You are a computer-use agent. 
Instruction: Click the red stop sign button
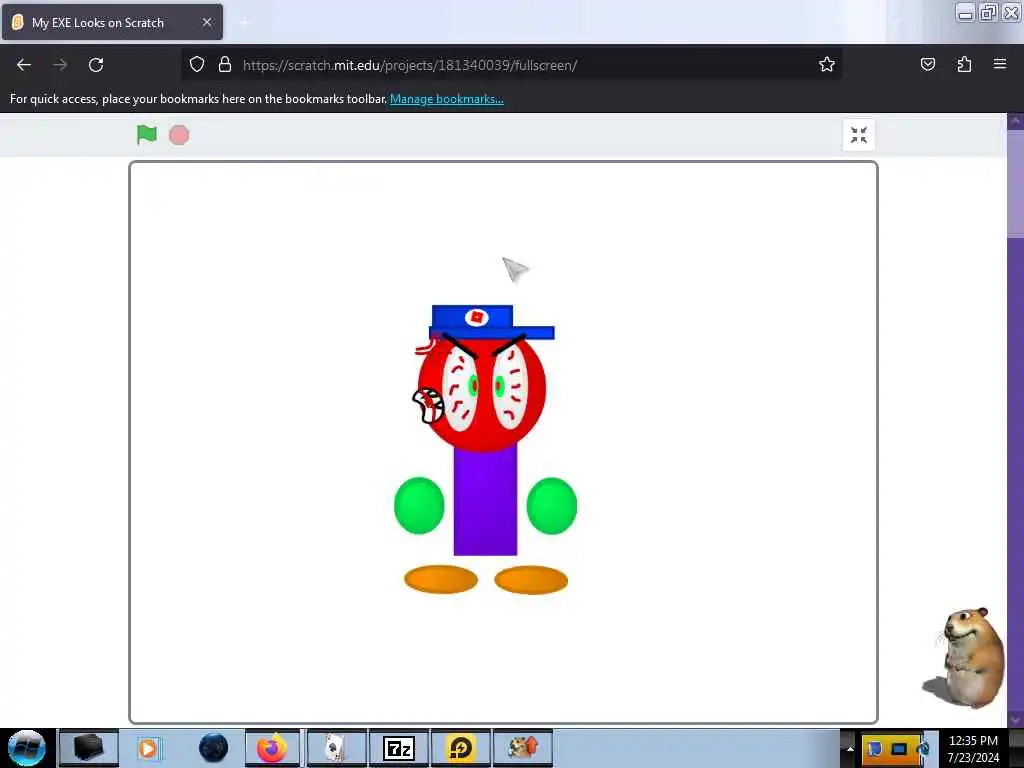pyautogui.click(x=179, y=135)
